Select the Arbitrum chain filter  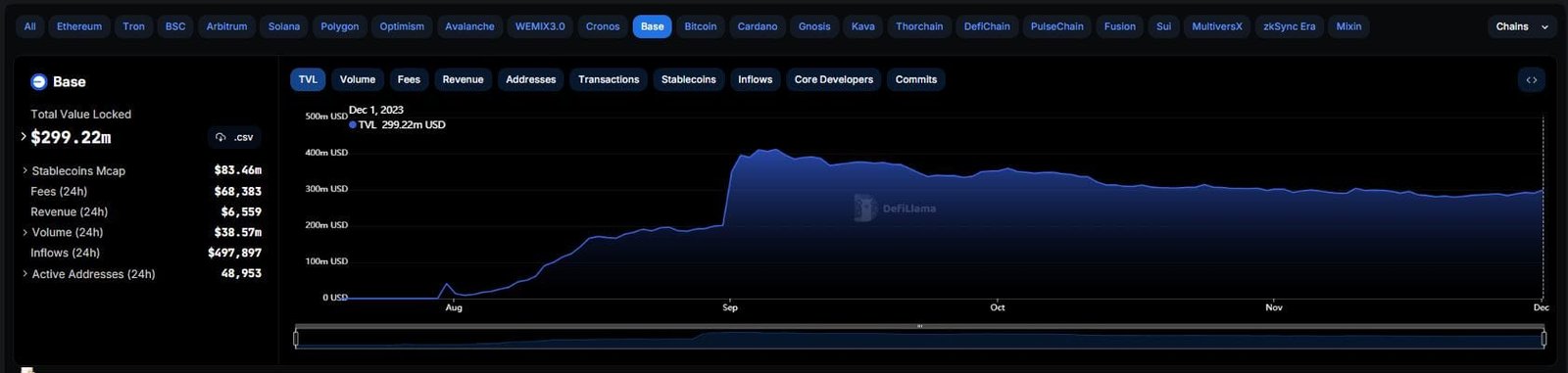point(226,26)
